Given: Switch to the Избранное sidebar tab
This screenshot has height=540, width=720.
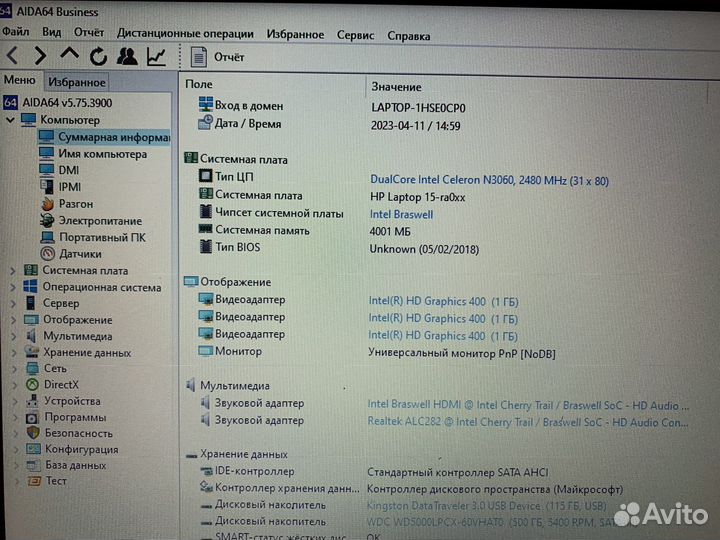Looking at the screenshot, I should click(77, 82).
